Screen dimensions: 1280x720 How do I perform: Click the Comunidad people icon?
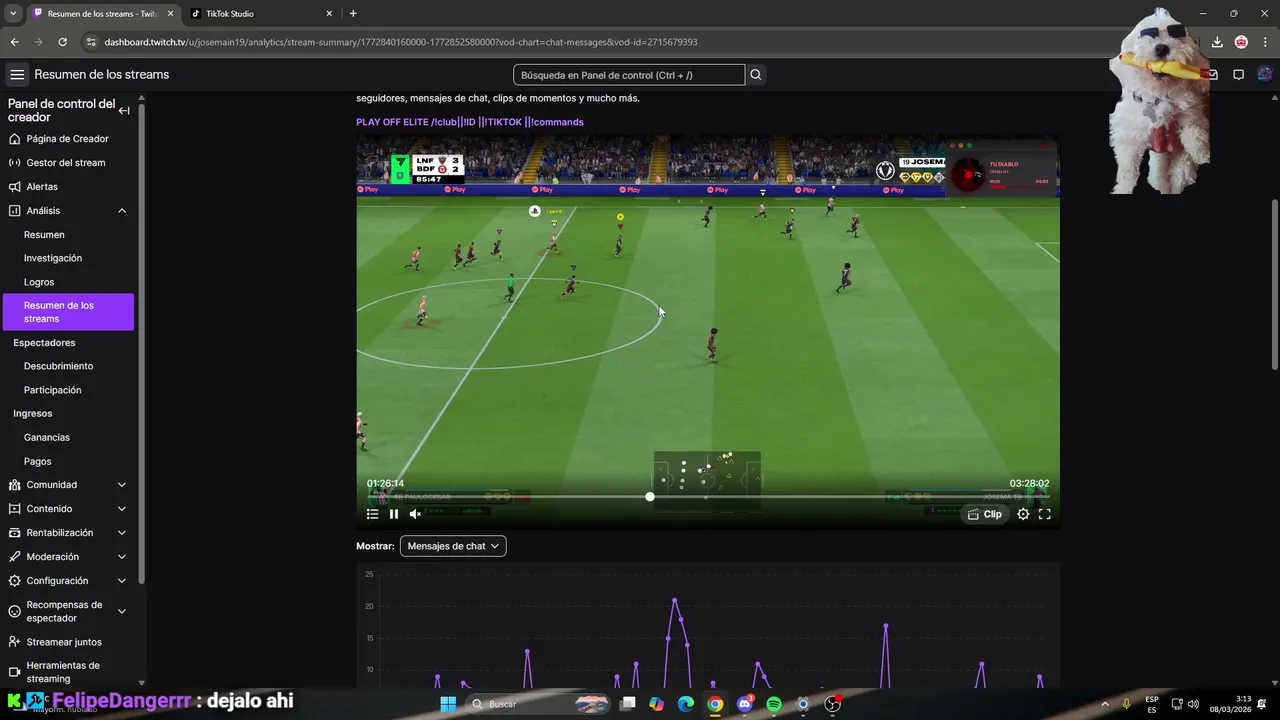(x=14, y=485)
